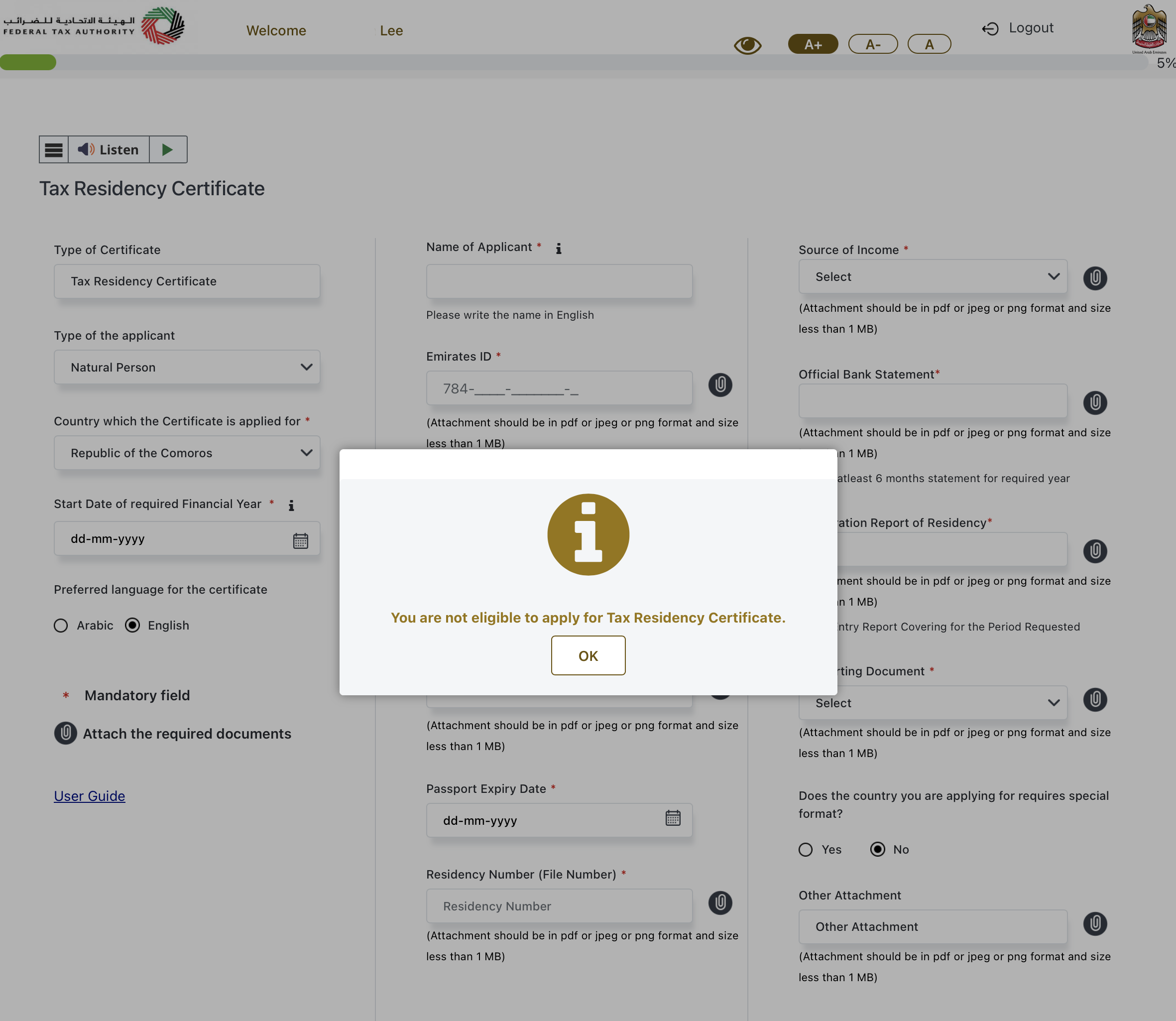
Task: Open the User Guide link
Action: click(90, 796)
